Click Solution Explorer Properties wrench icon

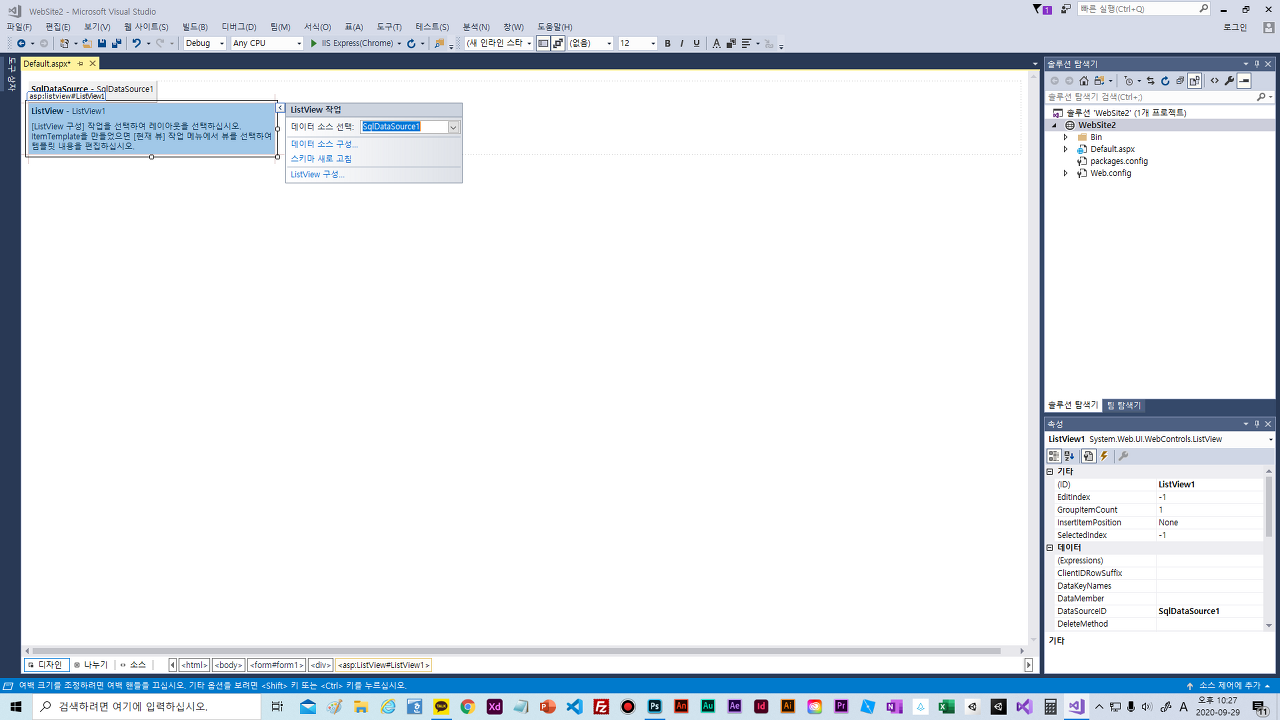tap(1230, 81)
